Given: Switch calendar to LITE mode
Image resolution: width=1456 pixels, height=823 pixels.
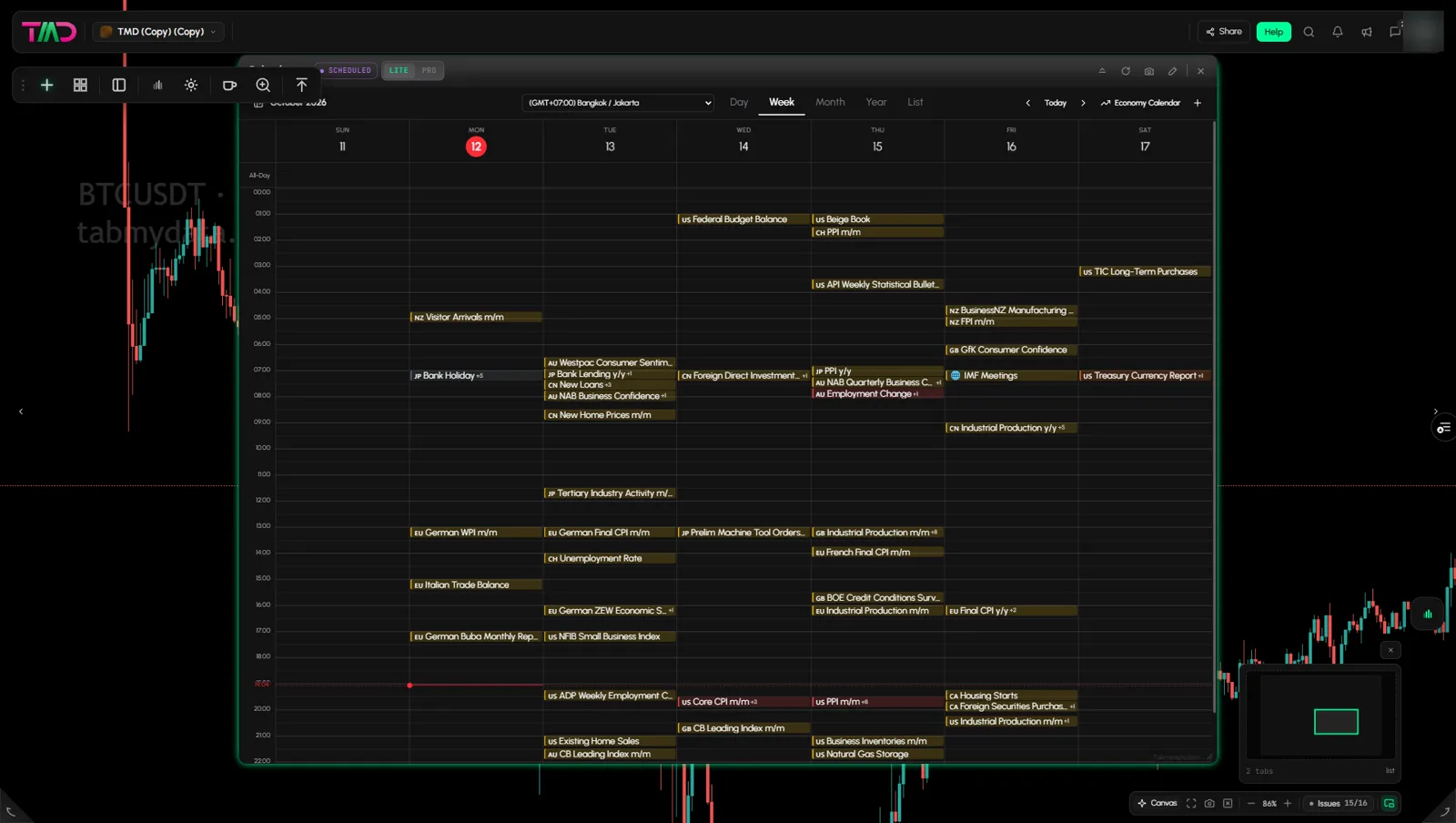Looking at the screenshot, I should 399,71.
